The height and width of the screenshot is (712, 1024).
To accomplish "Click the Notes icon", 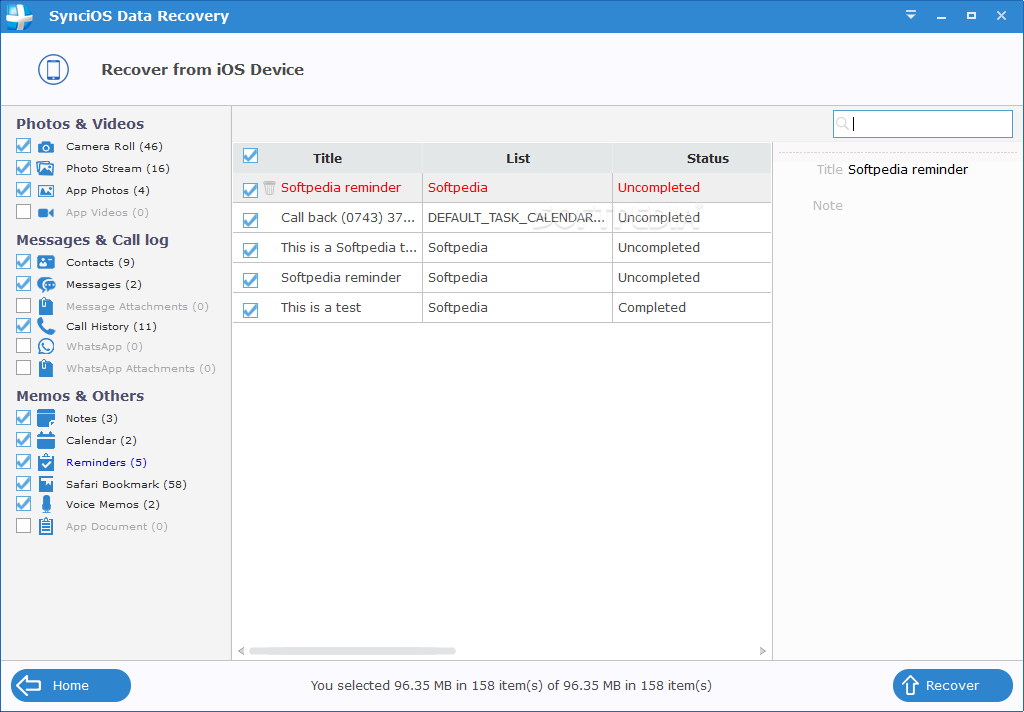I will (46, 418).
